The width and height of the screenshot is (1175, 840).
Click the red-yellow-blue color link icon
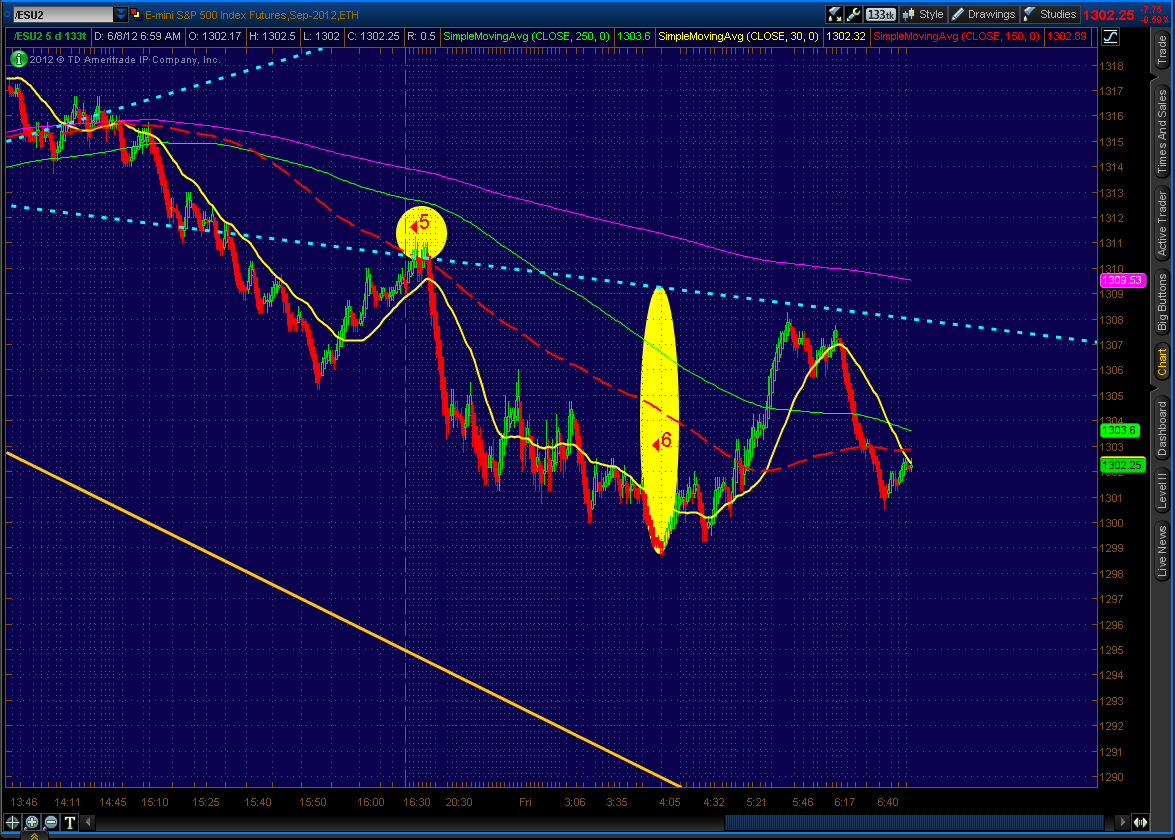pyautogui.click(x=136, y=14)
